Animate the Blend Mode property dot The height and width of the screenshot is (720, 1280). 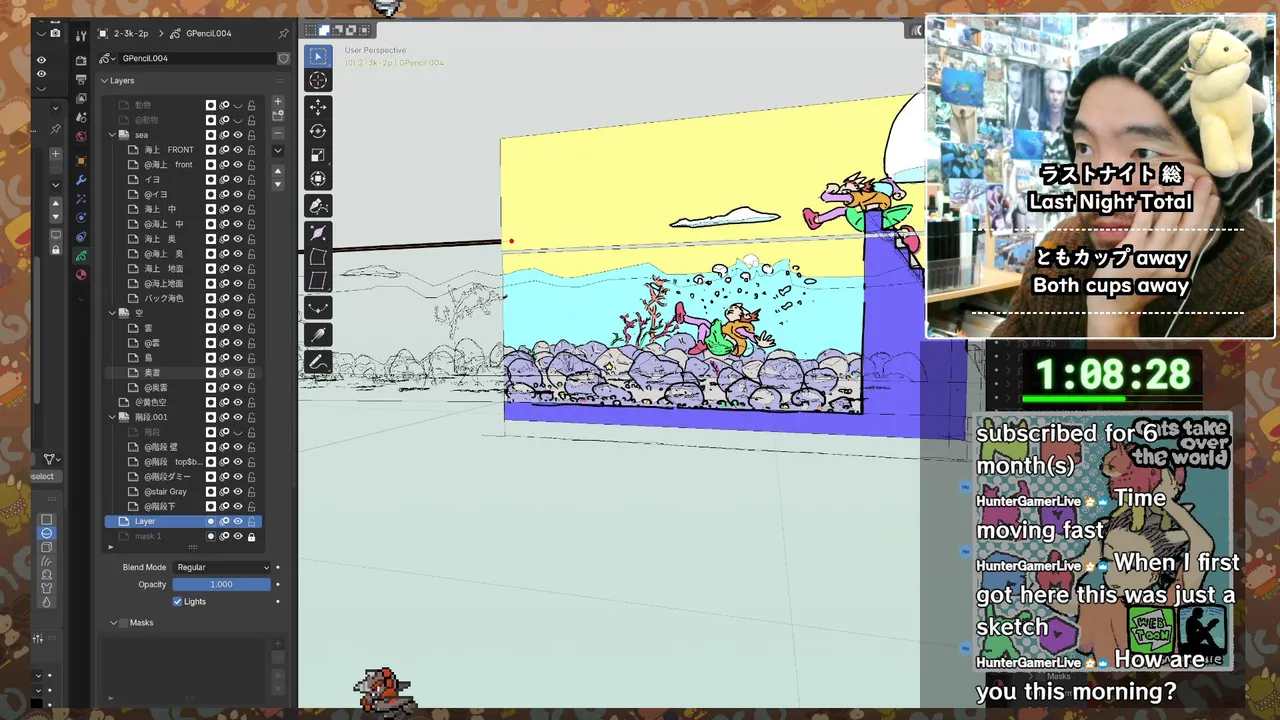(277, 567)
